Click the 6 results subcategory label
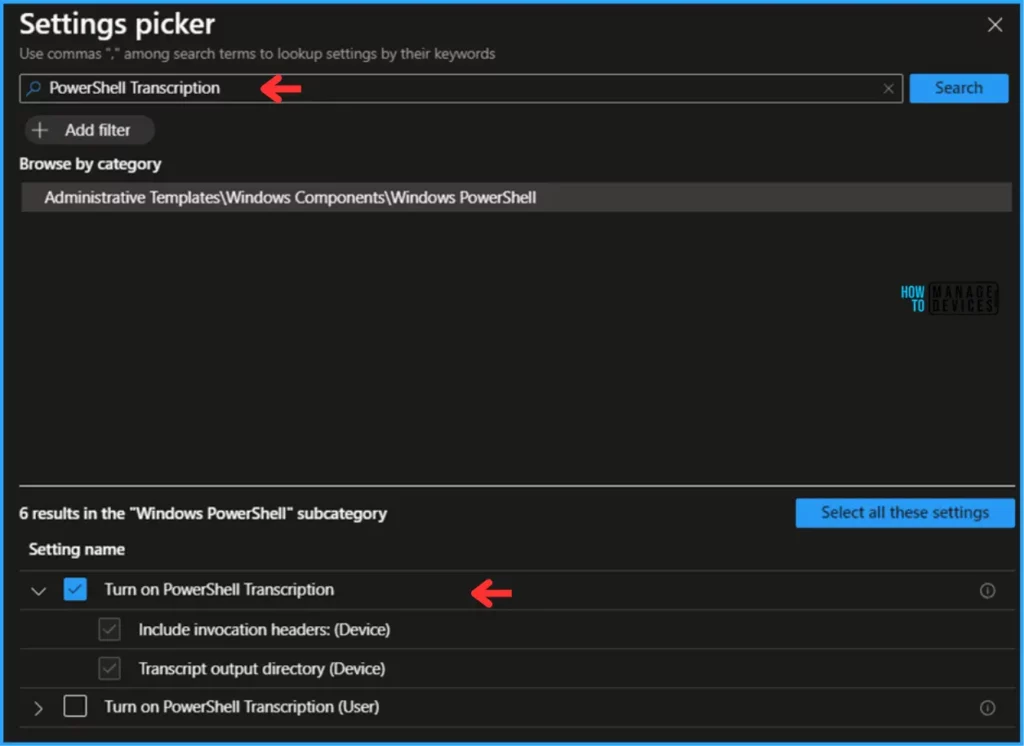The image size is (1024, 746). coord(203,513)
